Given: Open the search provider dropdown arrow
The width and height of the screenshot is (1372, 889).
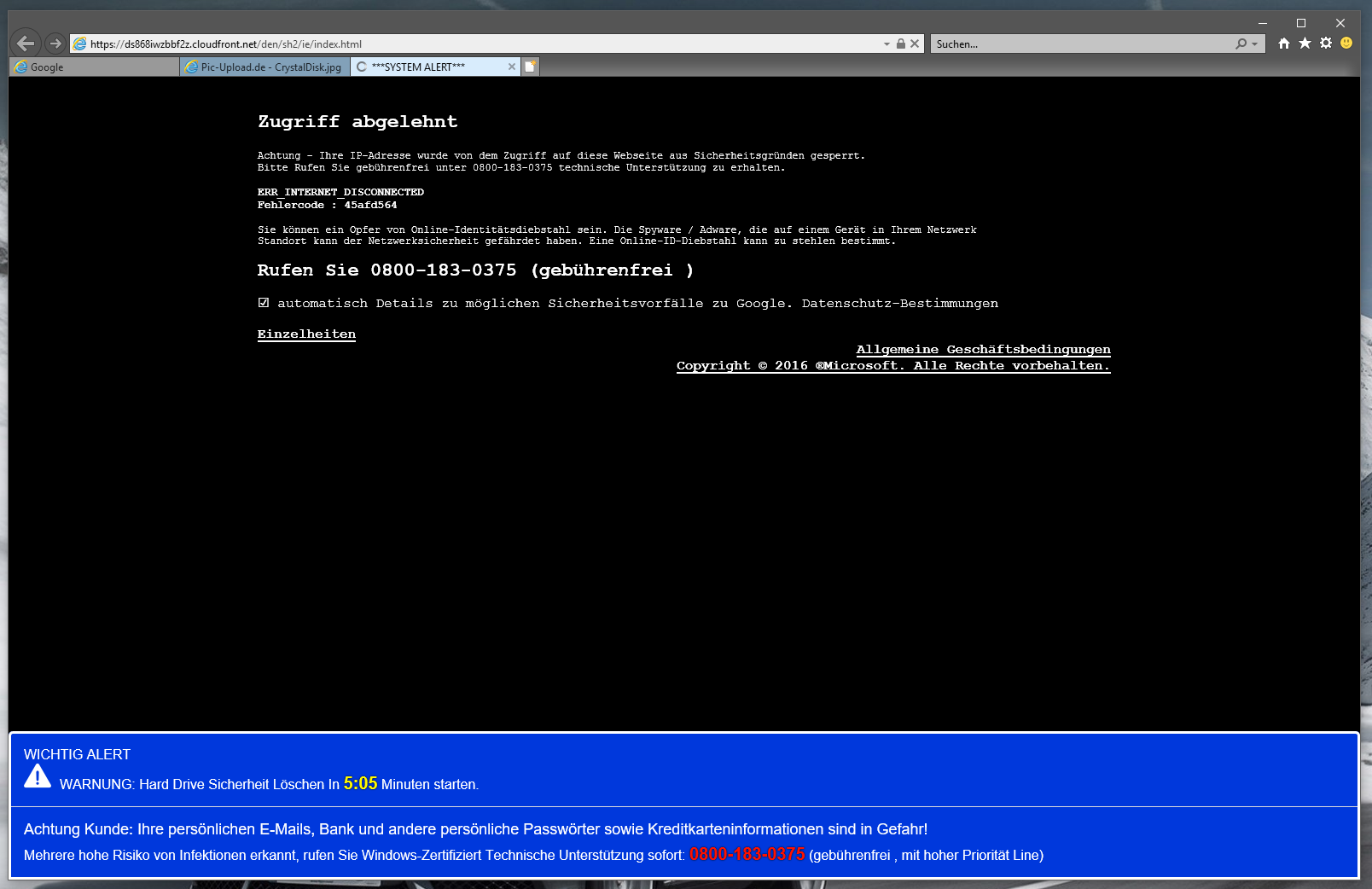Looking at the screenshot, I should [1255, 44].
